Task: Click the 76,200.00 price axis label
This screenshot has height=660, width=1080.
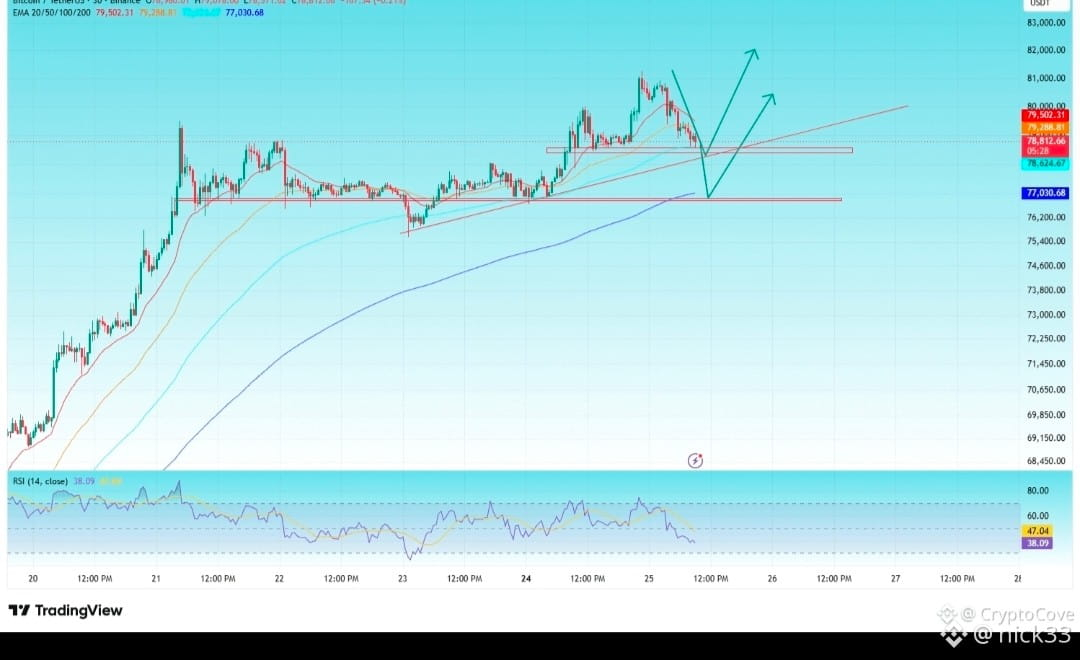Action: click(1046, 217)
